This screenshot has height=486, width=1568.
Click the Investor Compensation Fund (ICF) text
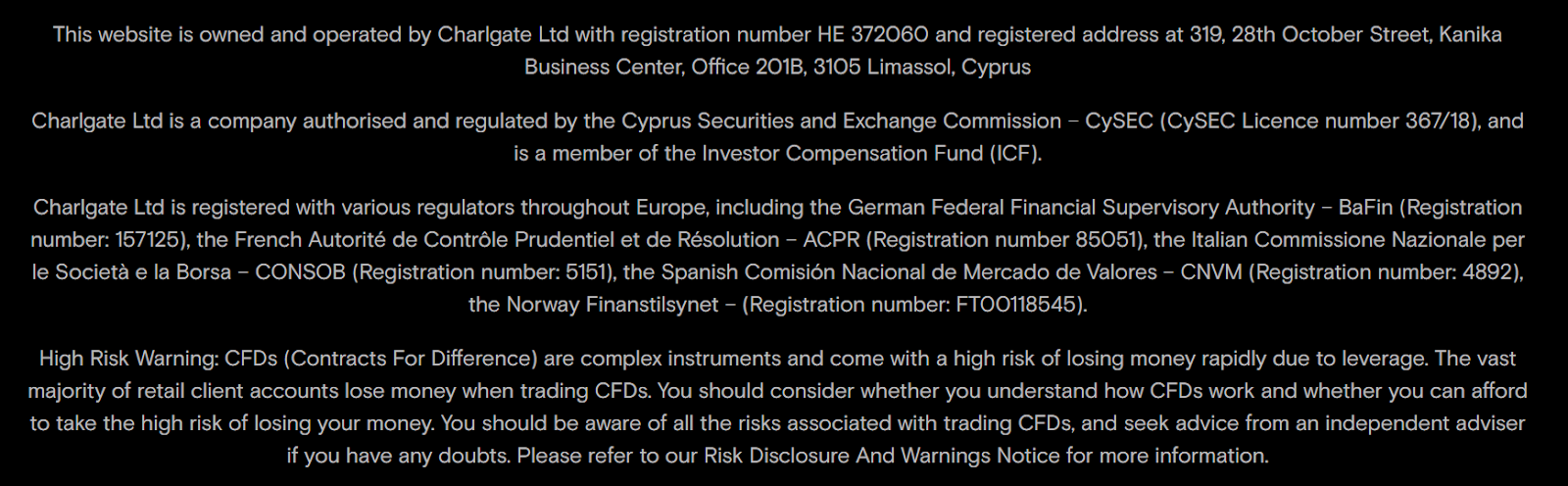point(871,154)
